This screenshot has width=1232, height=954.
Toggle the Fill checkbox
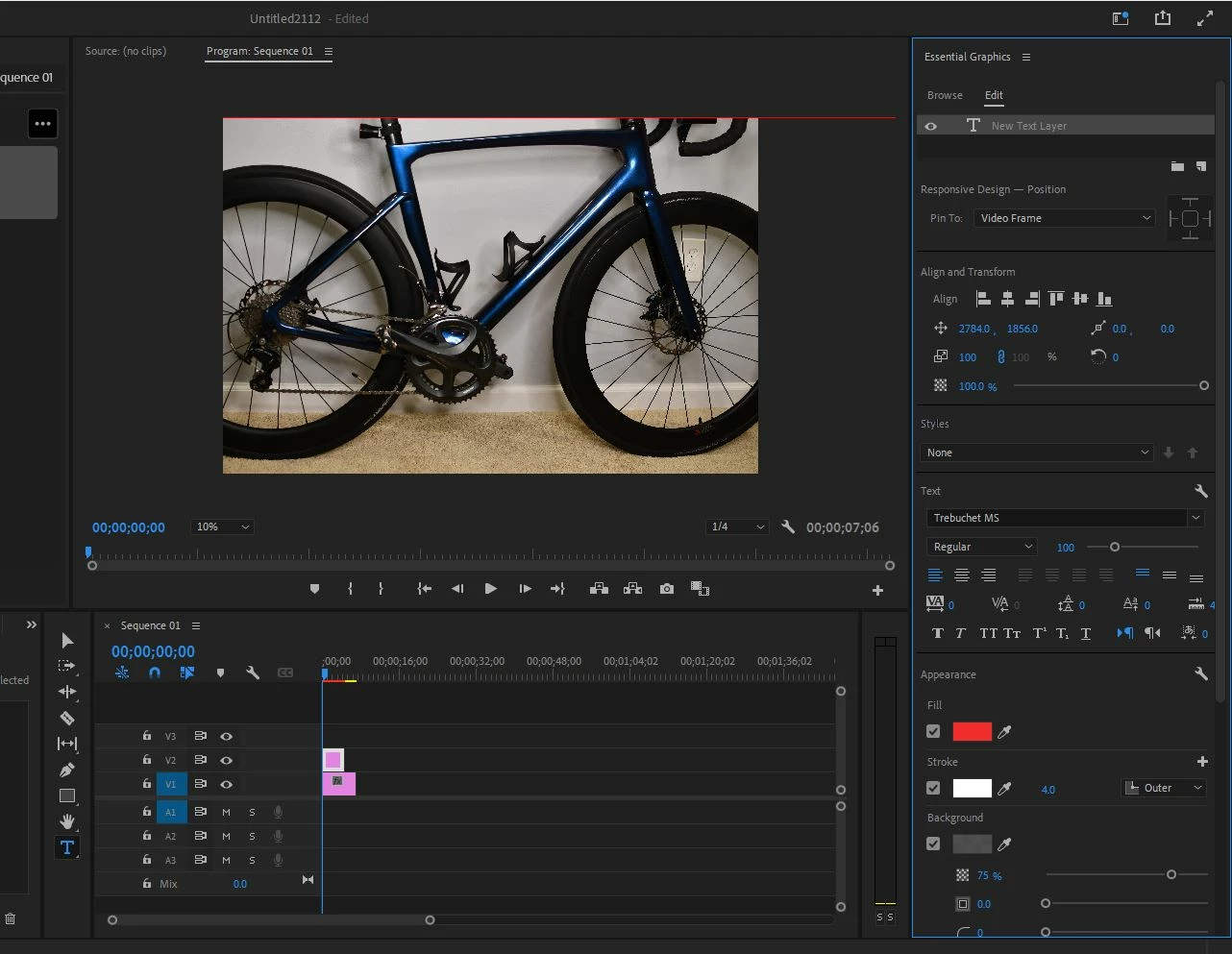point(933,732)
